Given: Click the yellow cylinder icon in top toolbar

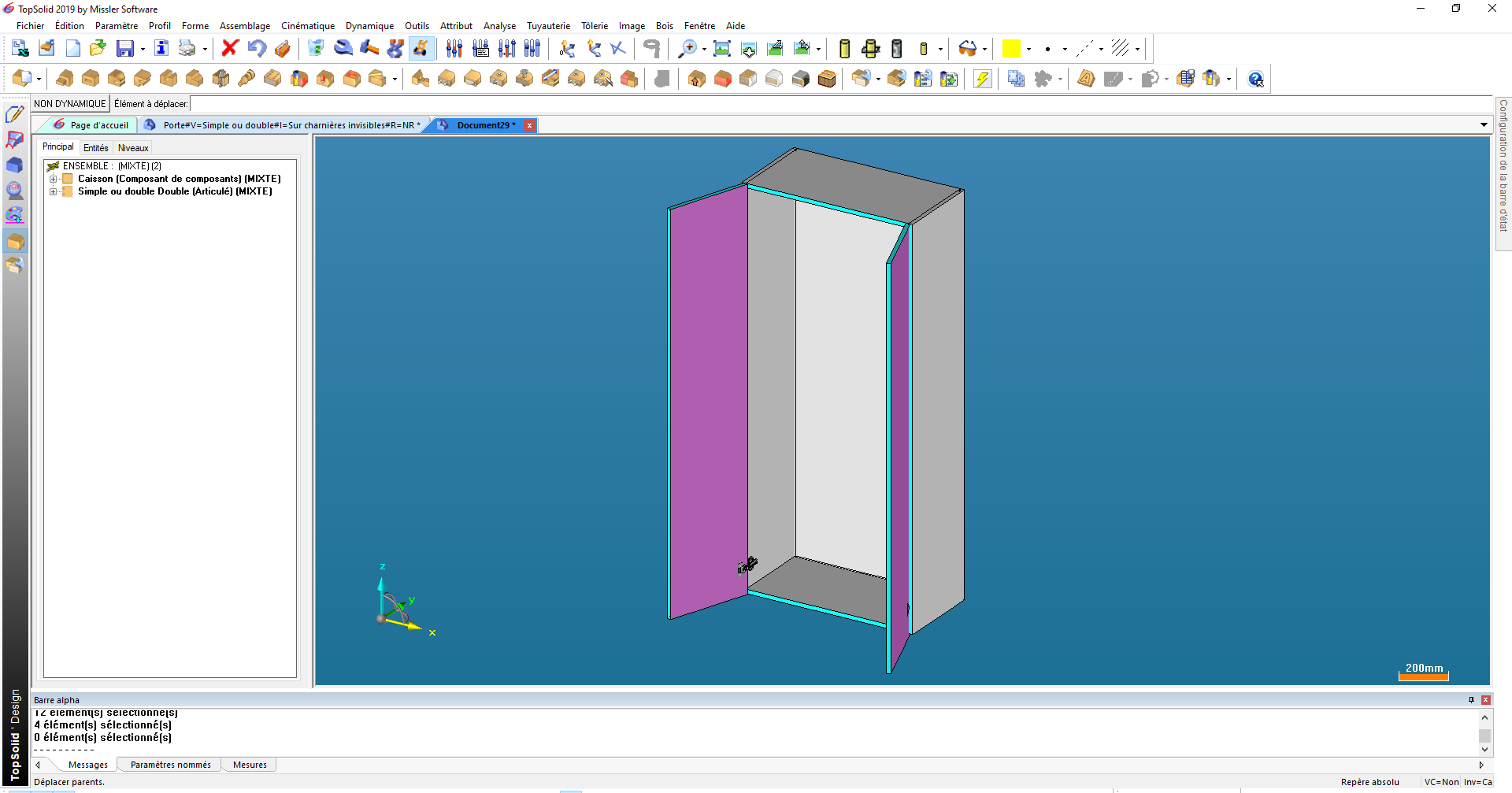Looking at the screenshot, I should pos(844,49).
